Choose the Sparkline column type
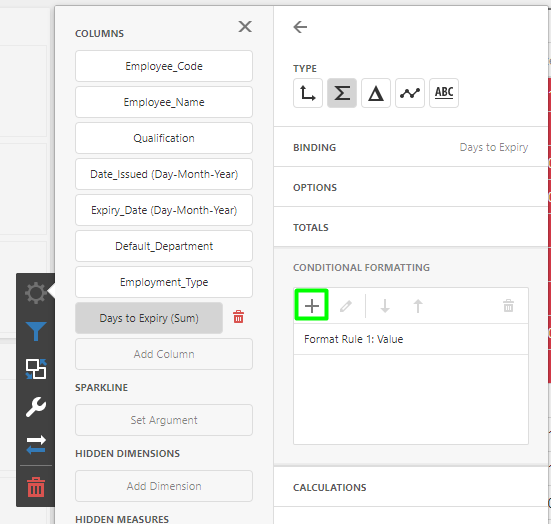551x524 pixels. point(410,93)
